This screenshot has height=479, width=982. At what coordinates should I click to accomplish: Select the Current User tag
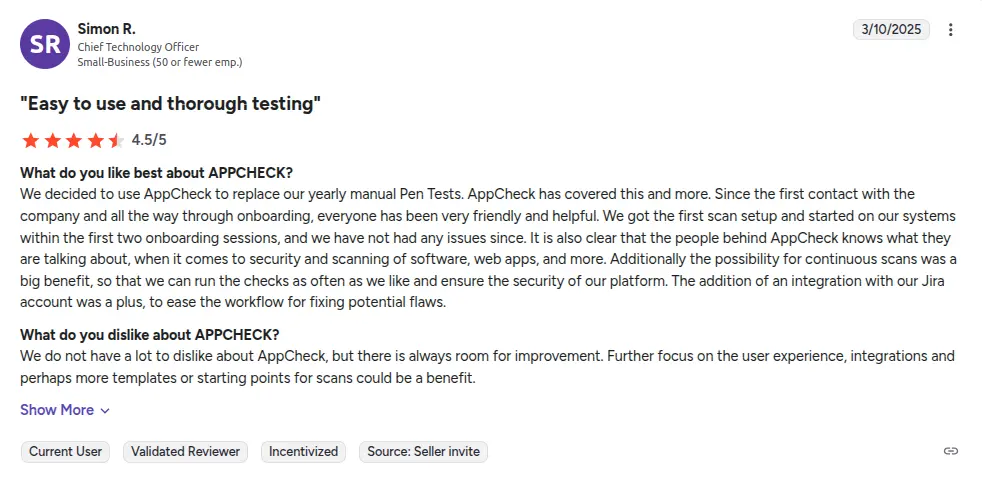(65, 452)
